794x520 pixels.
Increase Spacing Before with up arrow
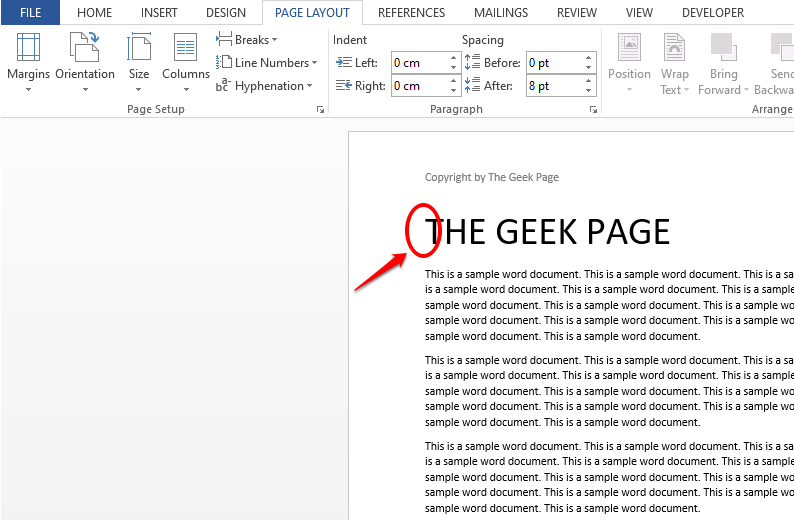588,58
